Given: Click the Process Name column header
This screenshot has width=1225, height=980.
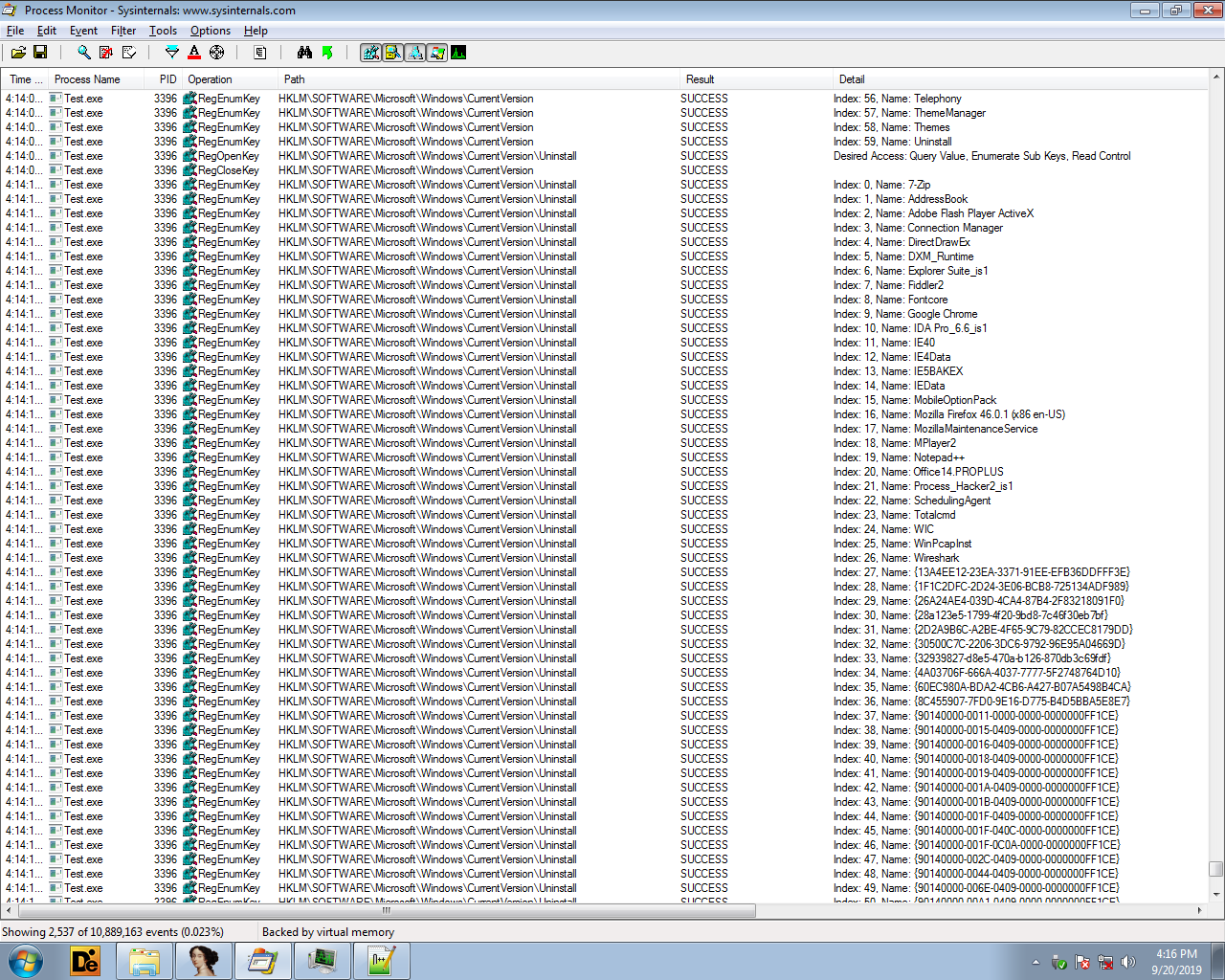Looking at the screenshot, I should pyautogui.click(x=96, y=79).
